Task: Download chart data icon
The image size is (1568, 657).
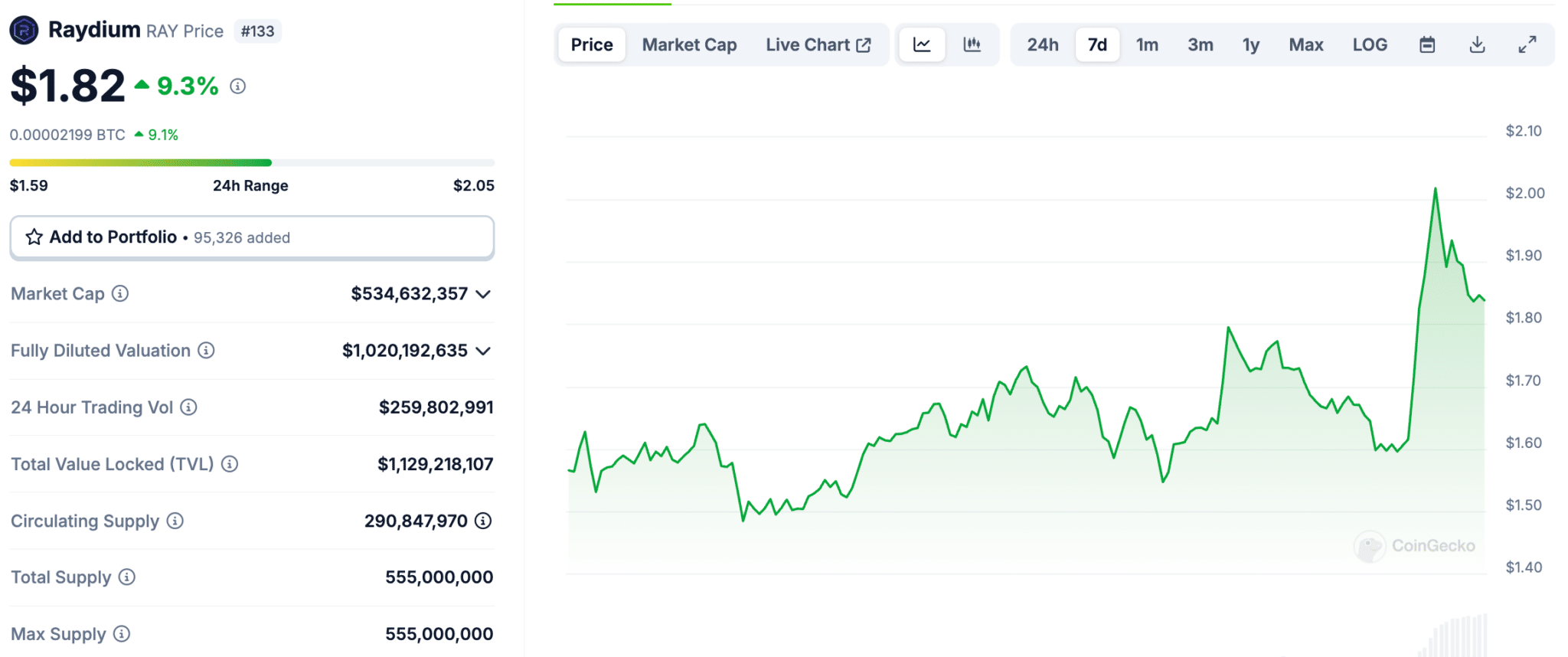Action: tap(1478, 44)
